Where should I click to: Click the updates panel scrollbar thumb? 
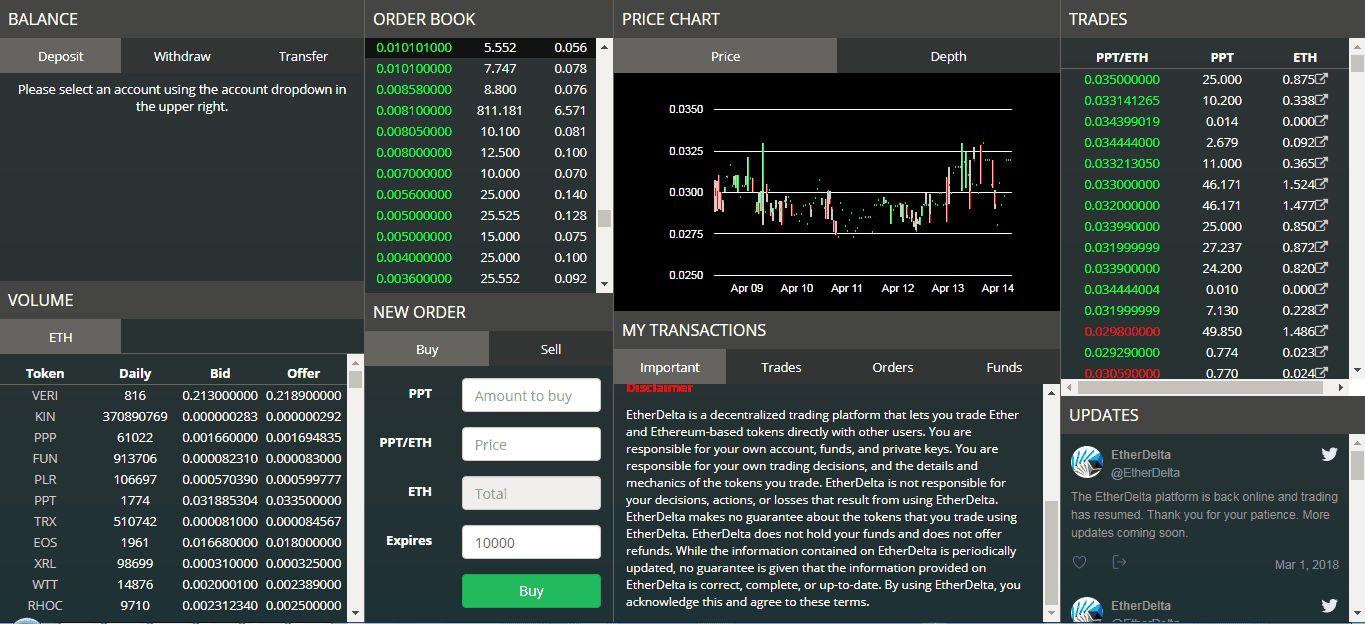(x=1357, y=465)
